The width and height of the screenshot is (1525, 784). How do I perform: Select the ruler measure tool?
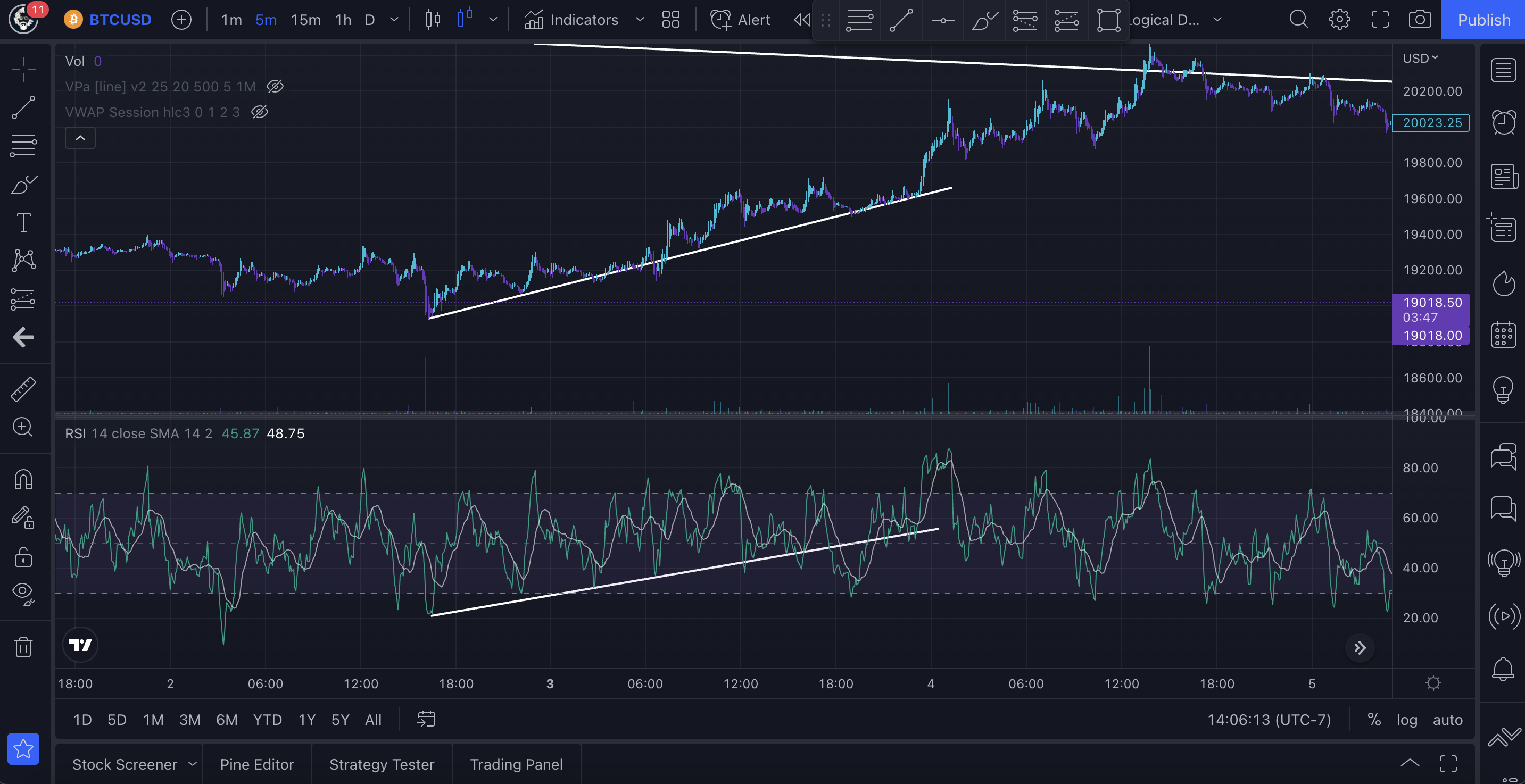pyautogui.click(x=24, y=389)
